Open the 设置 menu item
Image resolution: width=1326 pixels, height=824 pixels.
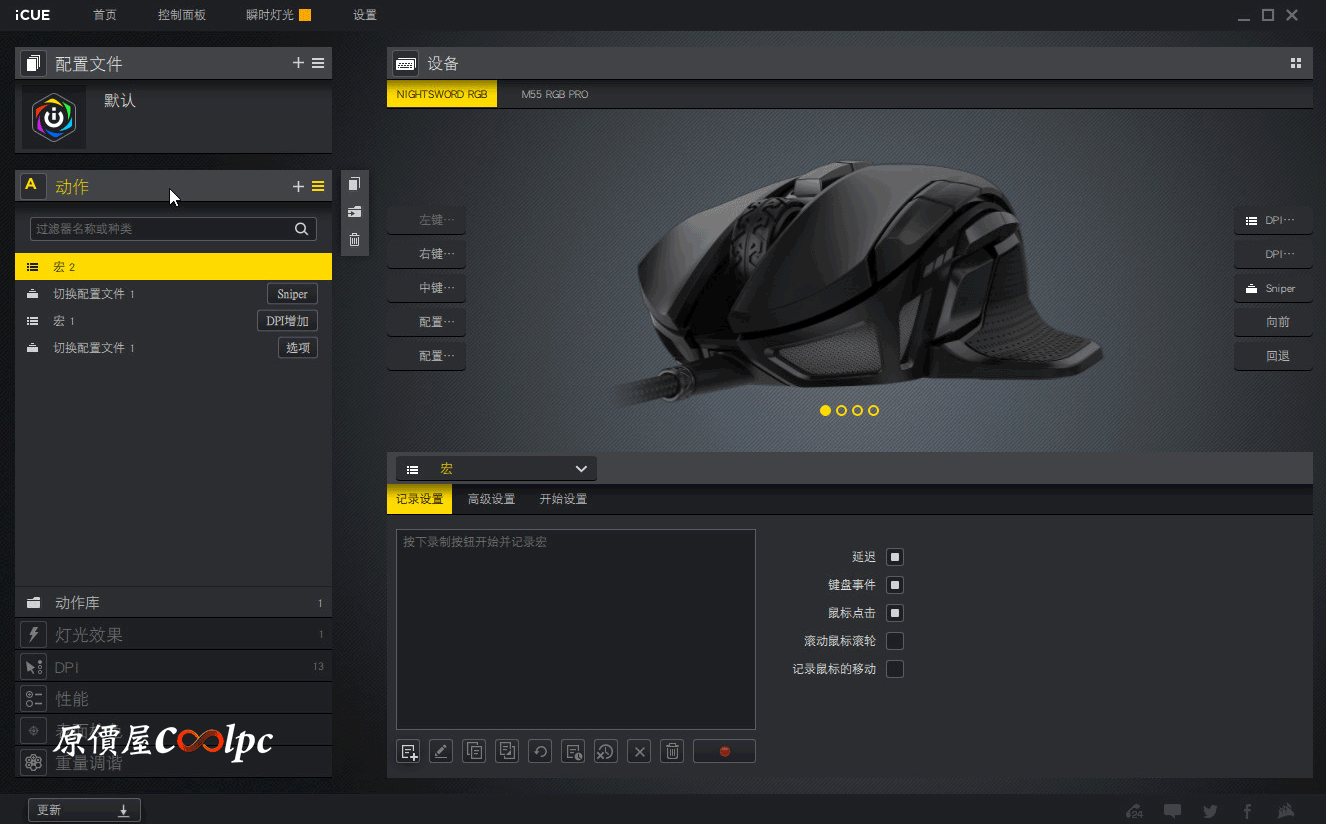365,15
